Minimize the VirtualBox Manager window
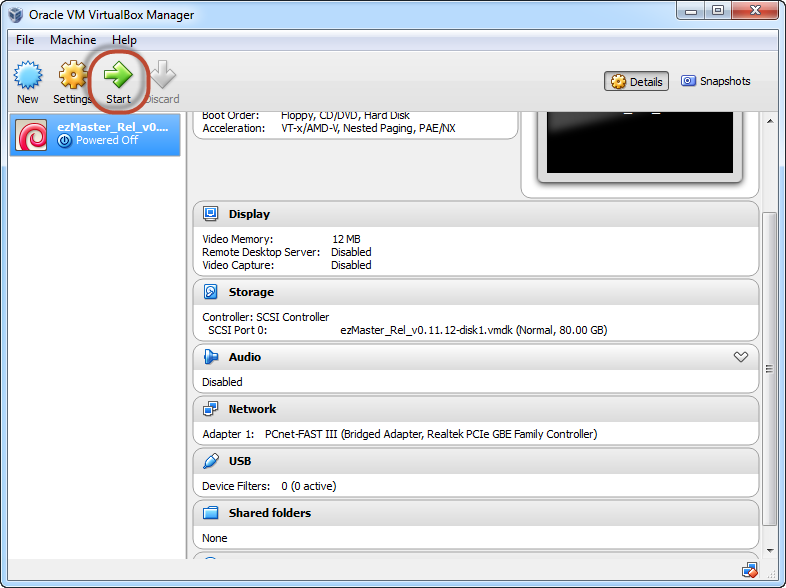786x588 pixels. click(x=691, y=10)
